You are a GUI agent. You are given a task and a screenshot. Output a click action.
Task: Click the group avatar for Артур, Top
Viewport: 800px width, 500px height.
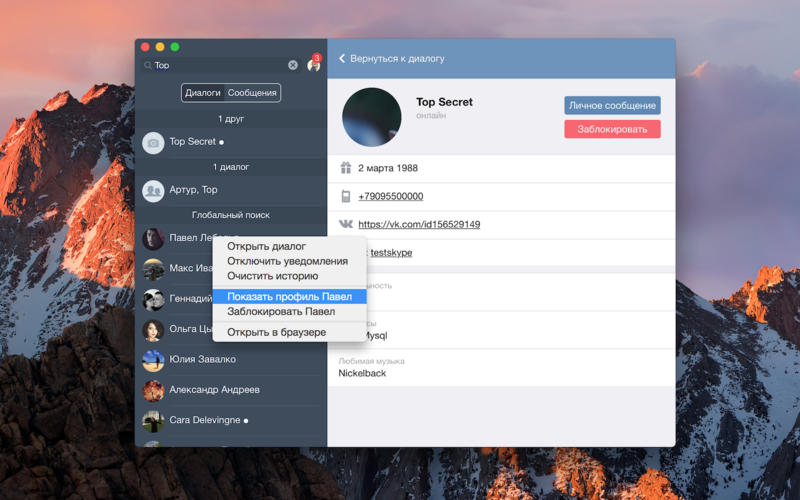(x=153, y=191)
